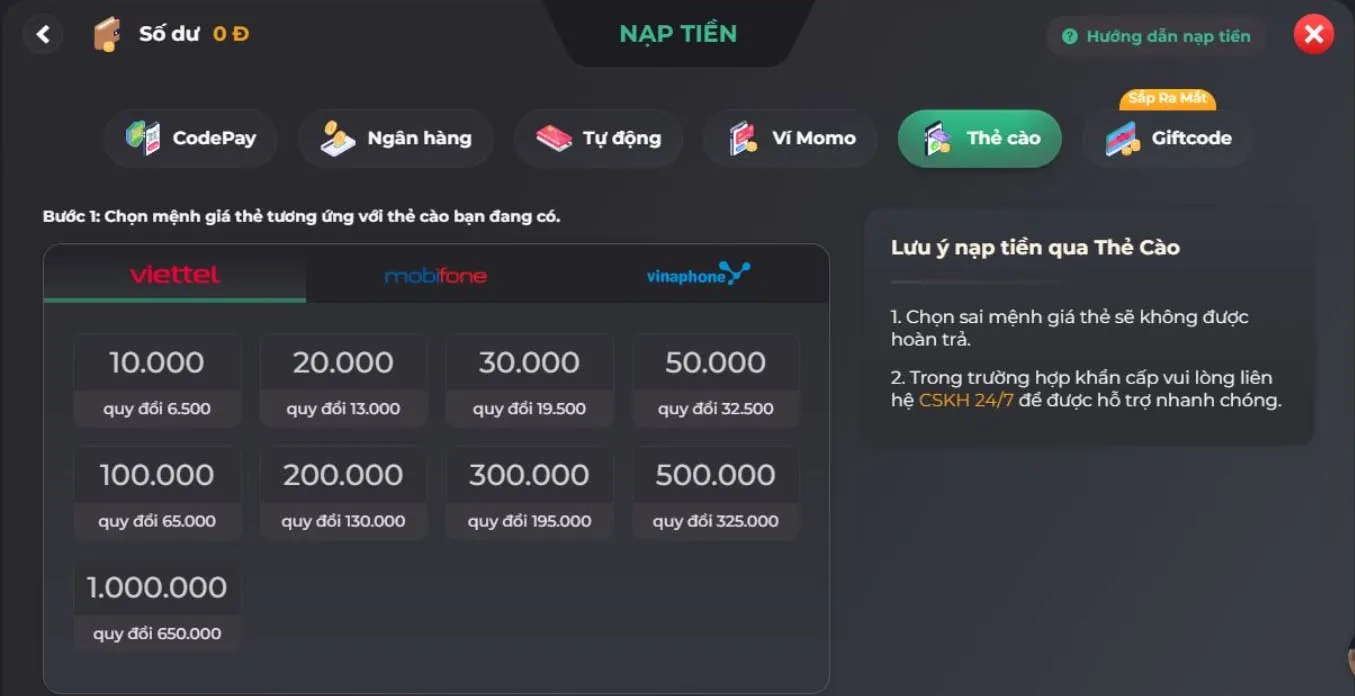Switch to the Mobifone carrier tab
Viewport: 1355px width, 696px height.
coord(436,275)
